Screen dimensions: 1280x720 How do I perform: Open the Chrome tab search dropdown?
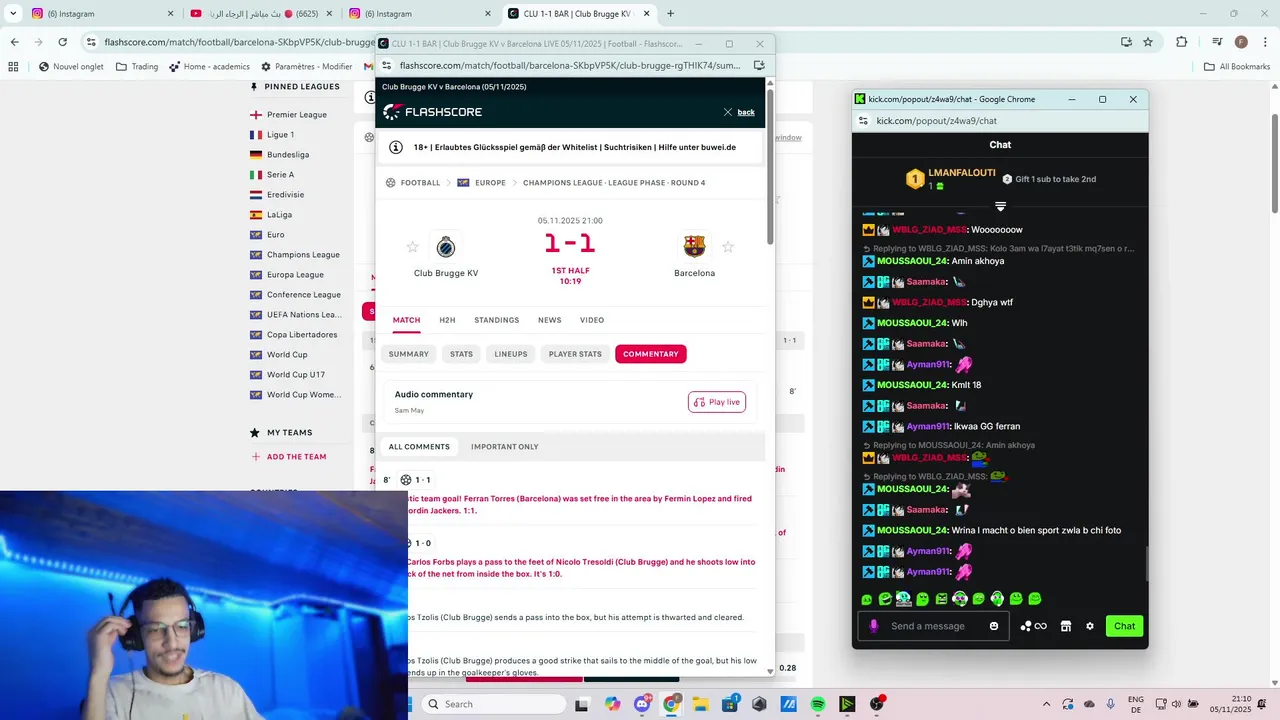click(13, 14)
